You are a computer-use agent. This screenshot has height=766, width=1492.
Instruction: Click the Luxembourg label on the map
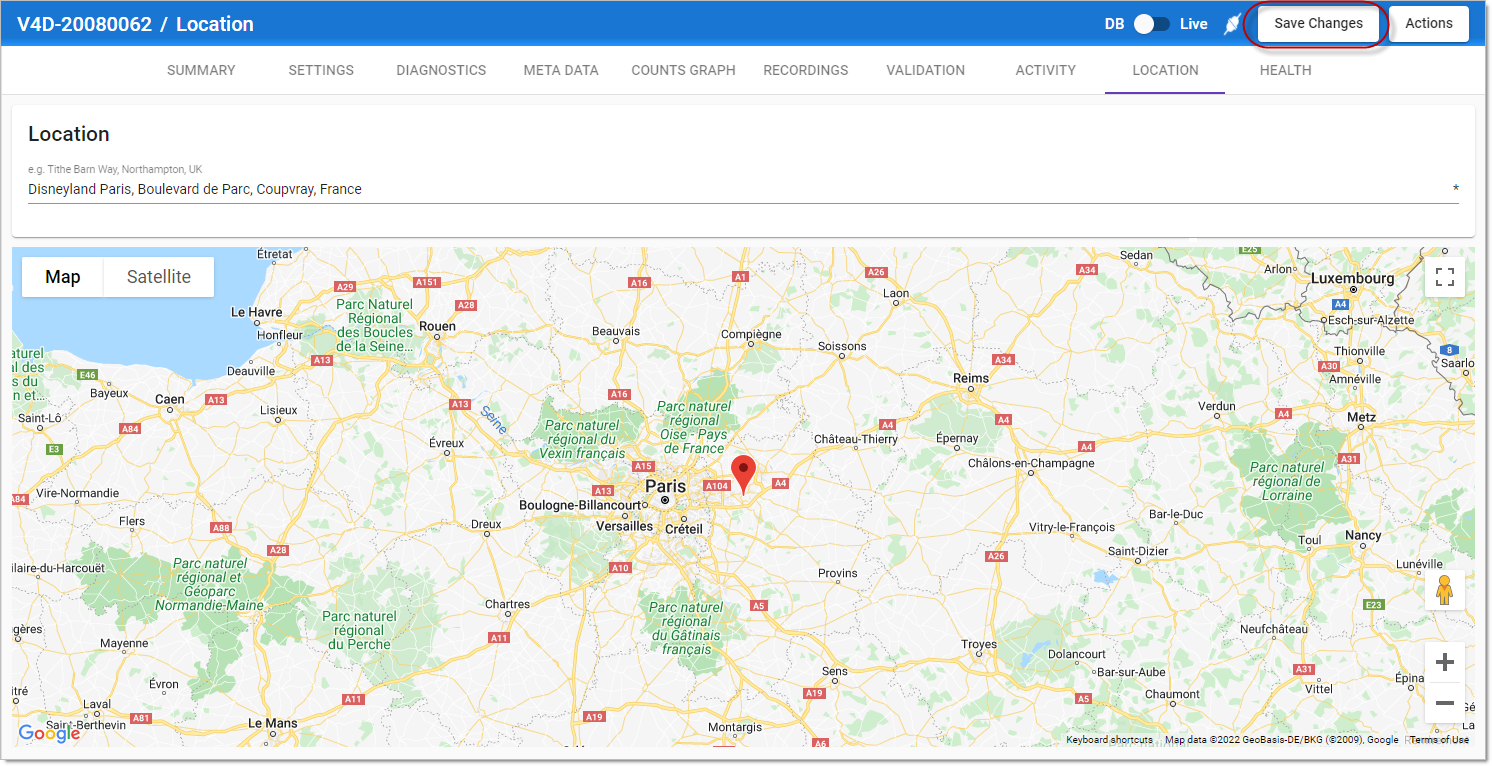[1352, 278]
